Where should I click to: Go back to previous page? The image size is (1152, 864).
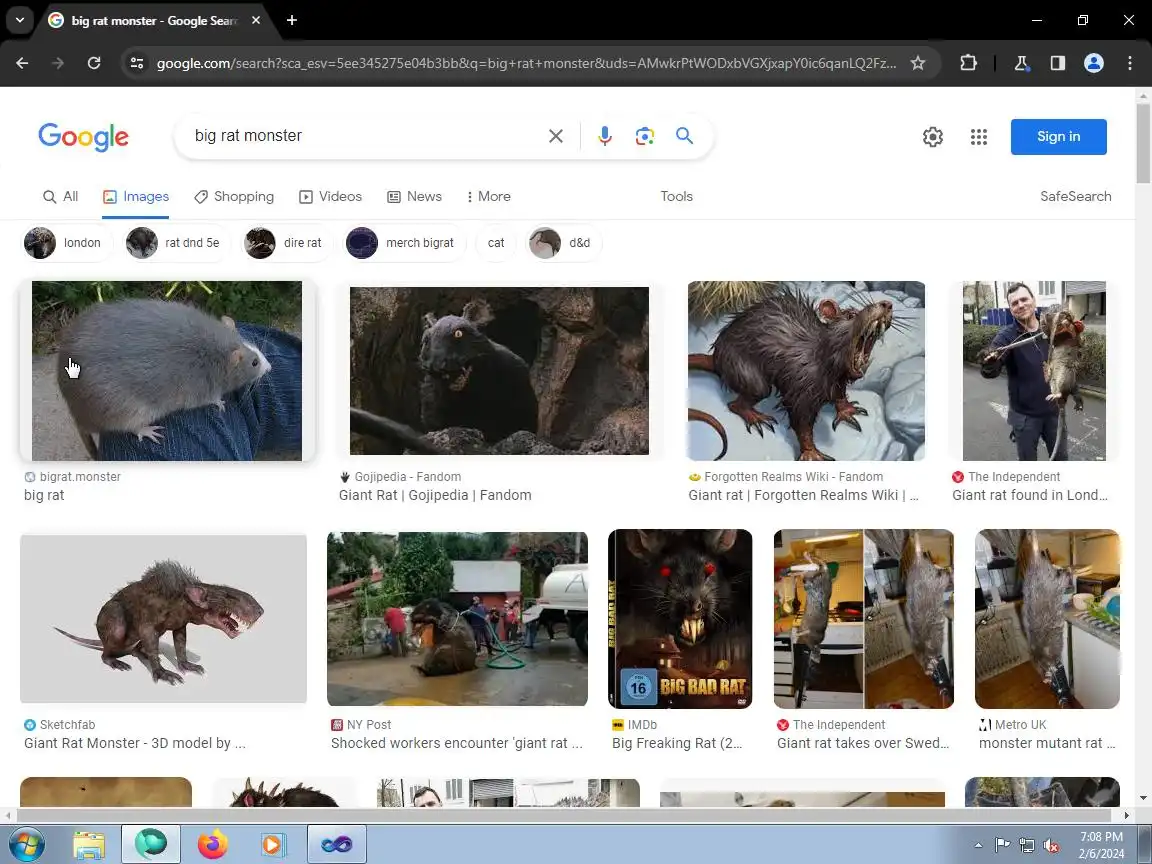tap(22, 63)
